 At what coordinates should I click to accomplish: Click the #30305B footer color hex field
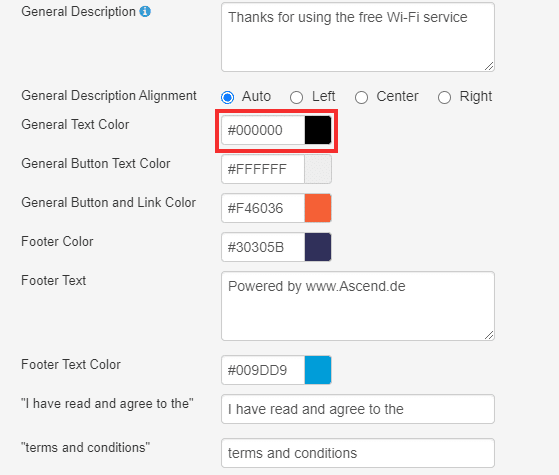coord(263,247)
